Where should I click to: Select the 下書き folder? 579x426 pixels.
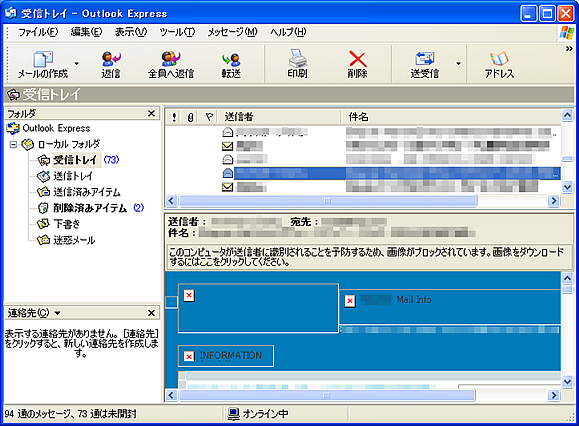click(66, 224)
